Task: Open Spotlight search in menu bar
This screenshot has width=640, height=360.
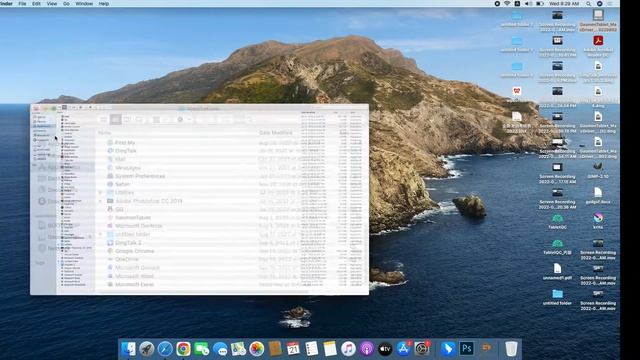Action: (x=588, y=4)
